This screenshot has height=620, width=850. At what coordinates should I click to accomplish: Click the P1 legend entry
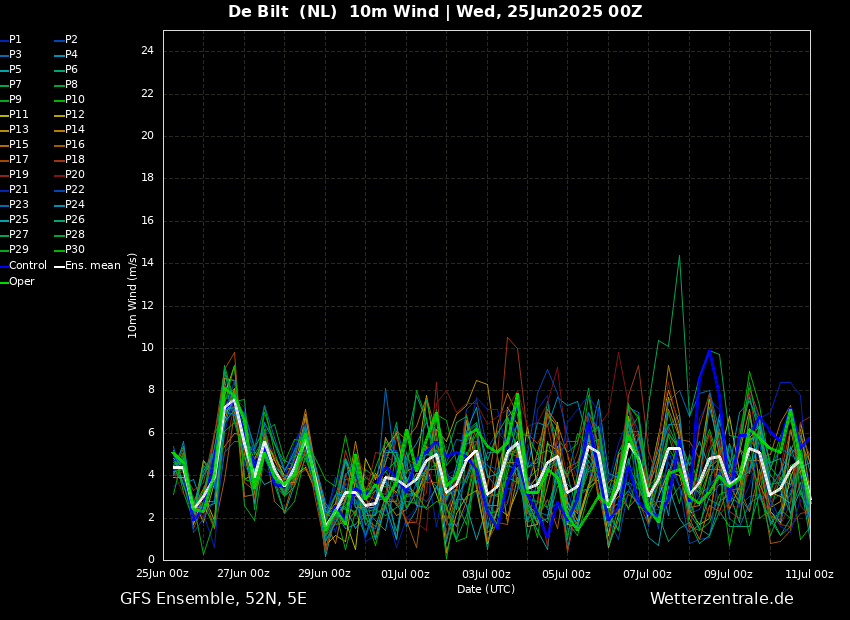11,40
